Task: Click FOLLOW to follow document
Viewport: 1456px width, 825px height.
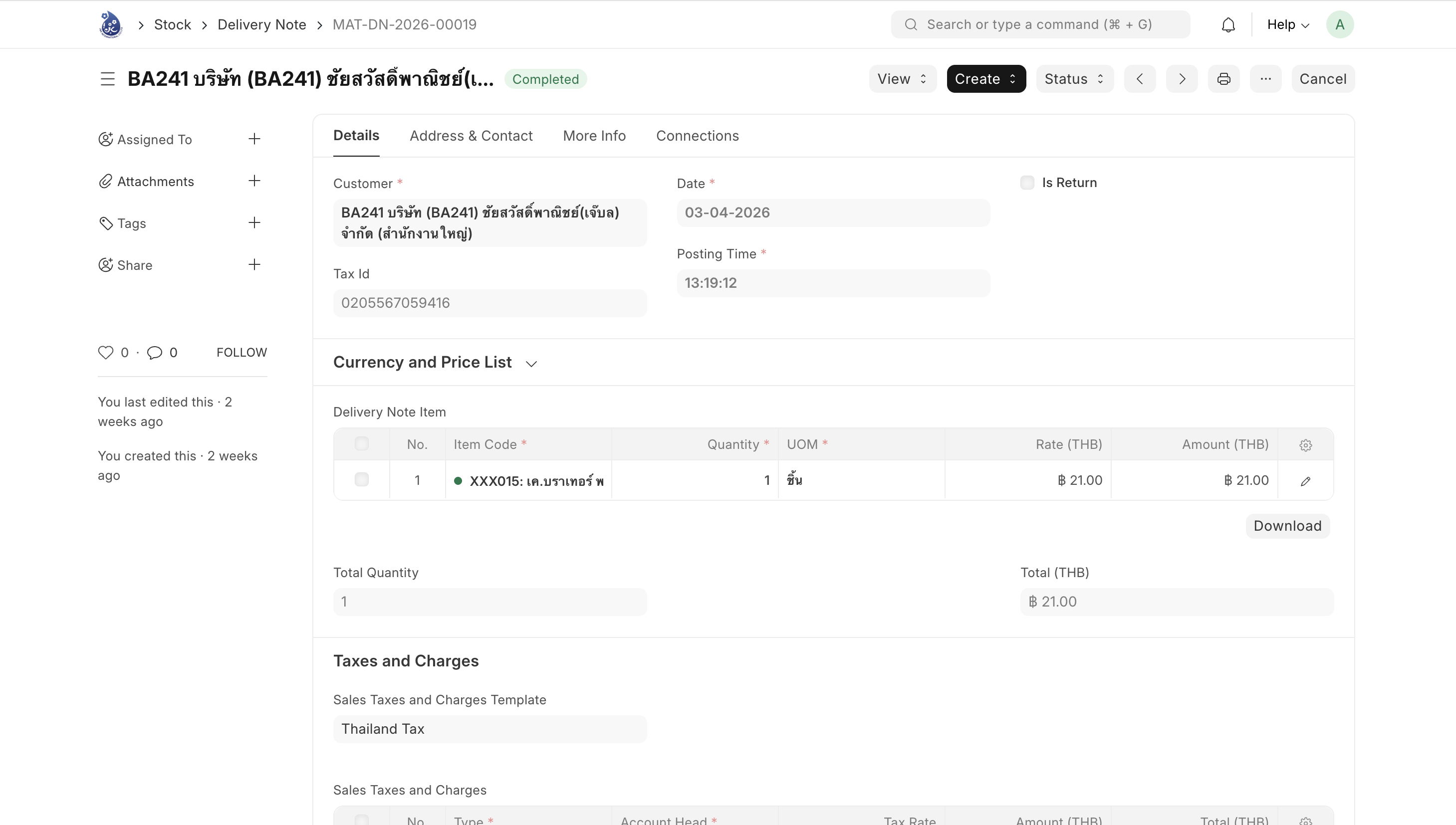Action: pyautogui.click(x=242, y=353)
